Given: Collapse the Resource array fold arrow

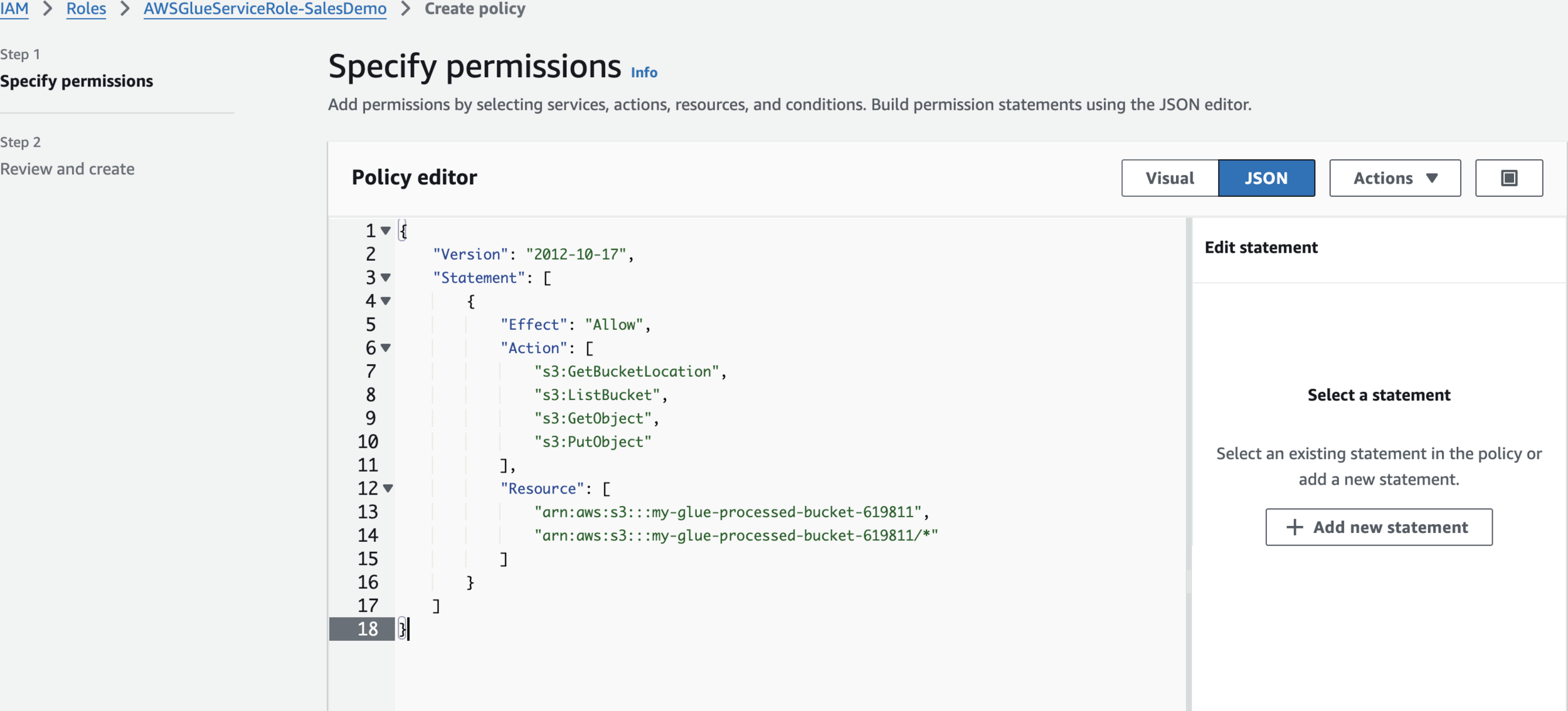Looking at the screenshot, I should point(388,488).
